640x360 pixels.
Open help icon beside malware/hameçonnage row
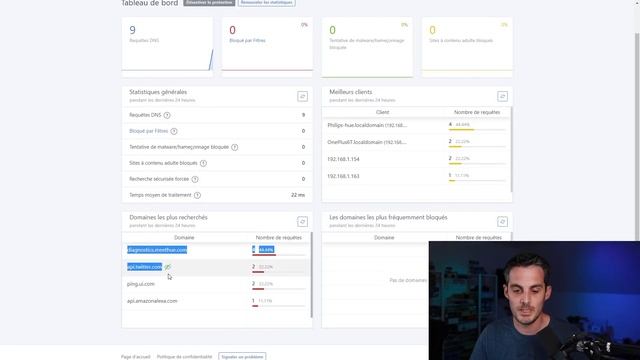click(235, 147)
